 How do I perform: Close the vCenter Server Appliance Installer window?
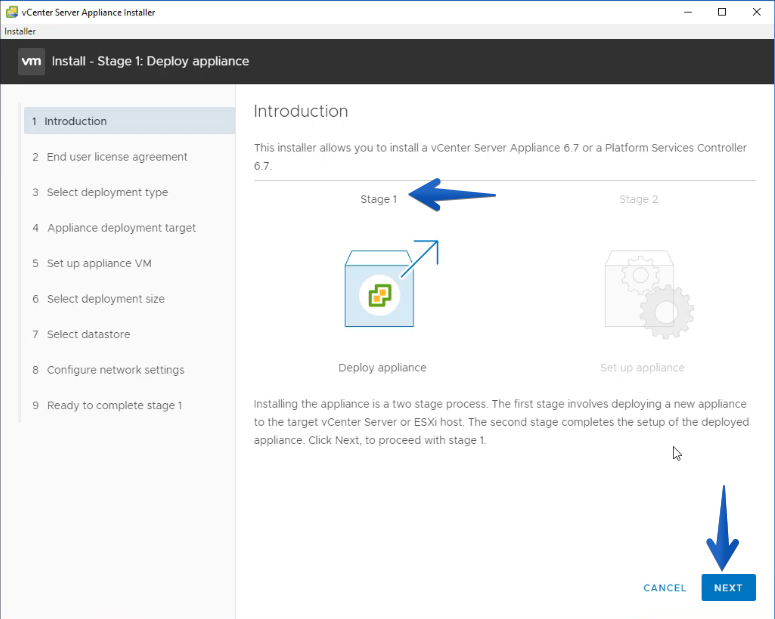point(756,12)
